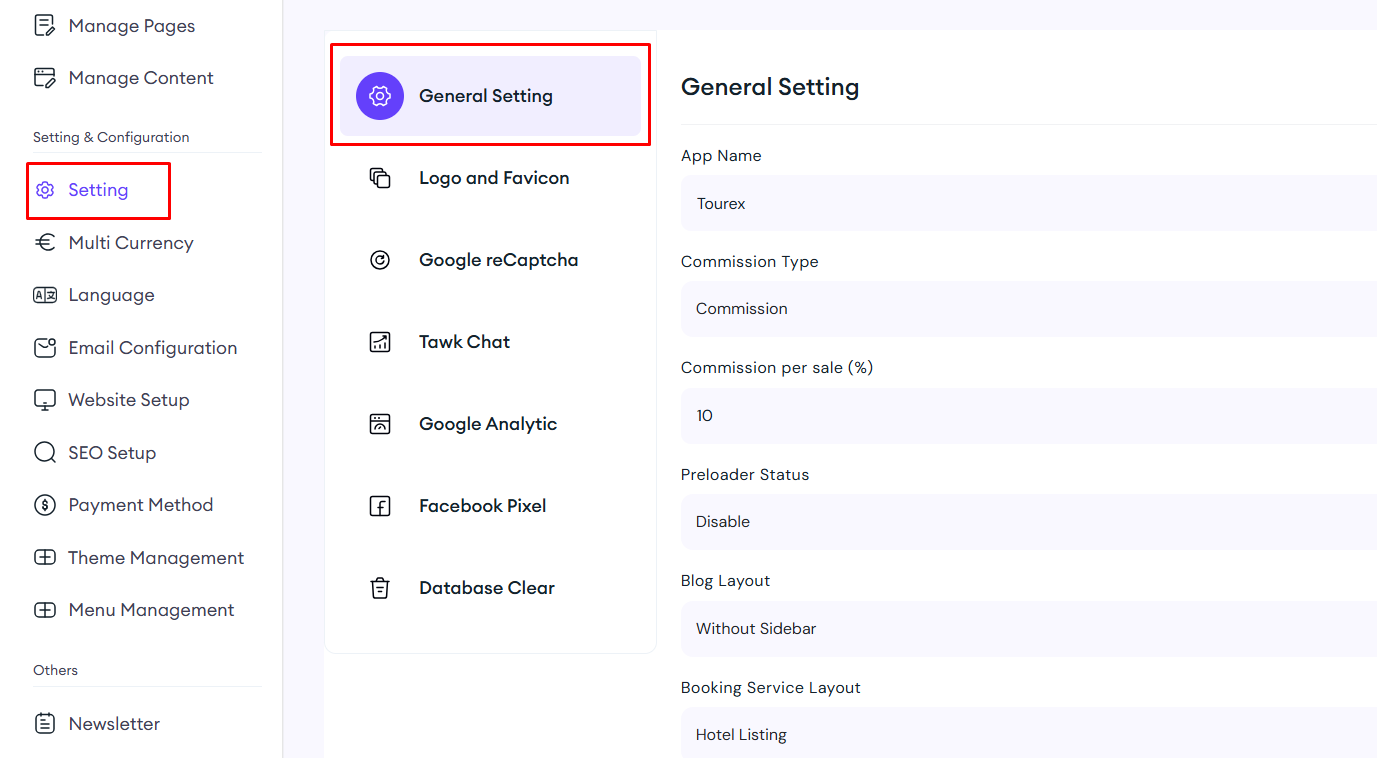Image resolution: width=1377 pixels, height=758 pixels.
Task: Open the Commission Type dropdown
Action: click(1028, 309)
